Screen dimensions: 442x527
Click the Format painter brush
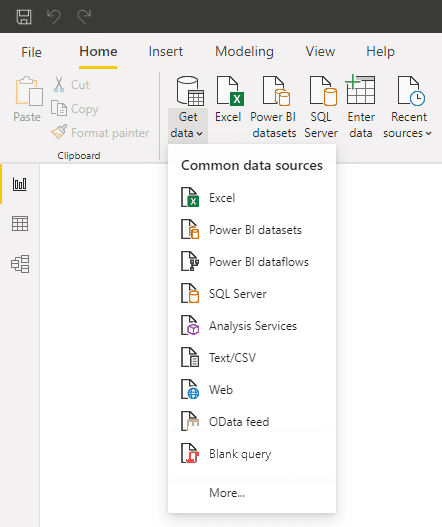point(100,133)
